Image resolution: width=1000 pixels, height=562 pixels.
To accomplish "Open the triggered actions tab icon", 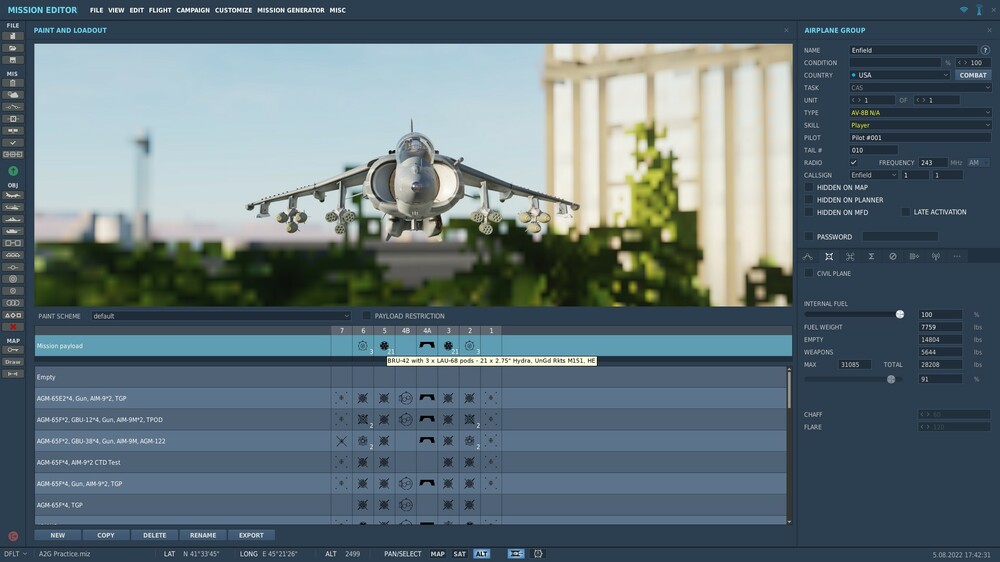I will coord(850,256).
